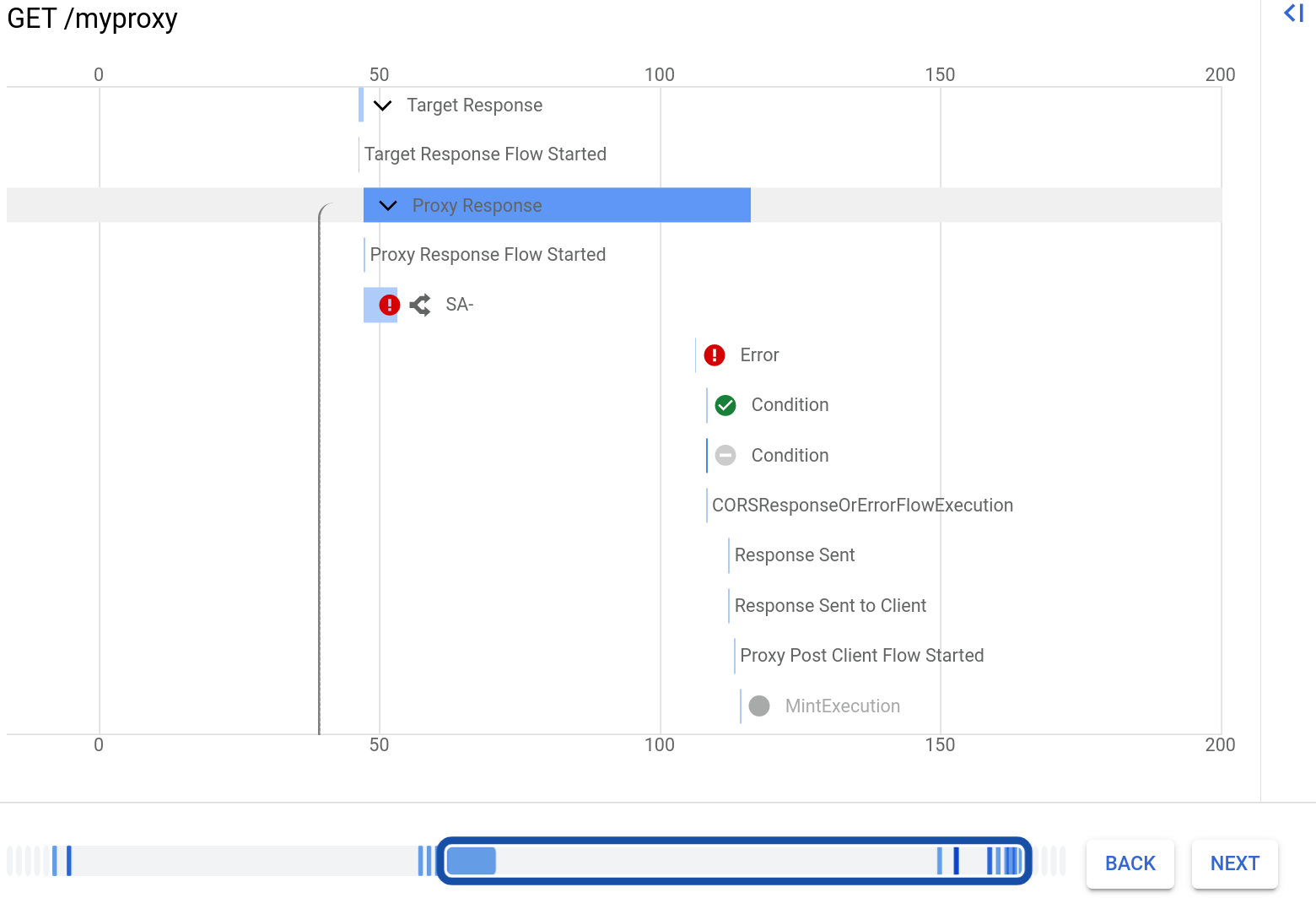Click the BACK button

click(x=1130, y=863)
